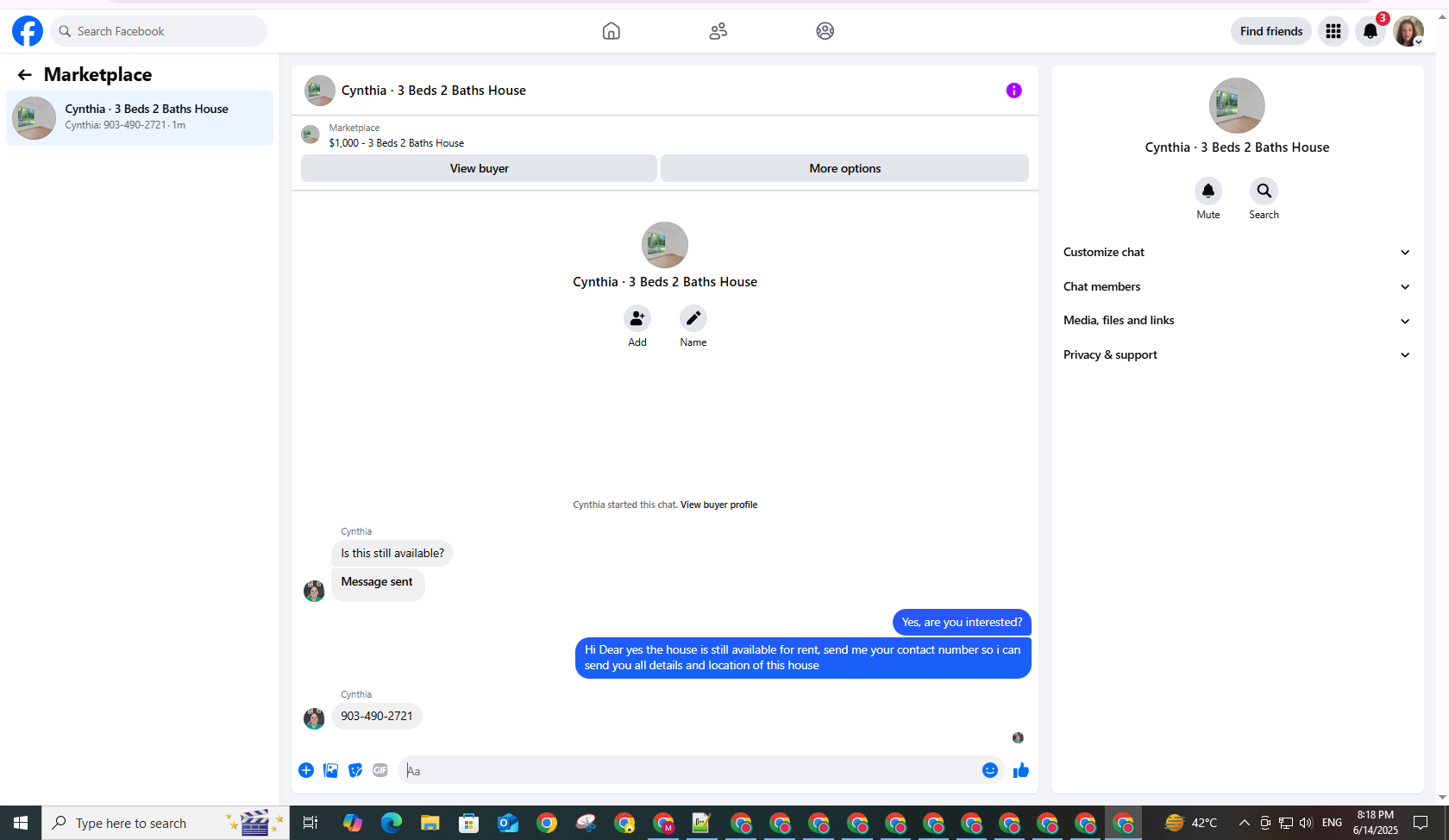The width and height of the screenshot is (1449, 840).
Task: Click the center conversation house picture
Action: (x=665, y=245)
